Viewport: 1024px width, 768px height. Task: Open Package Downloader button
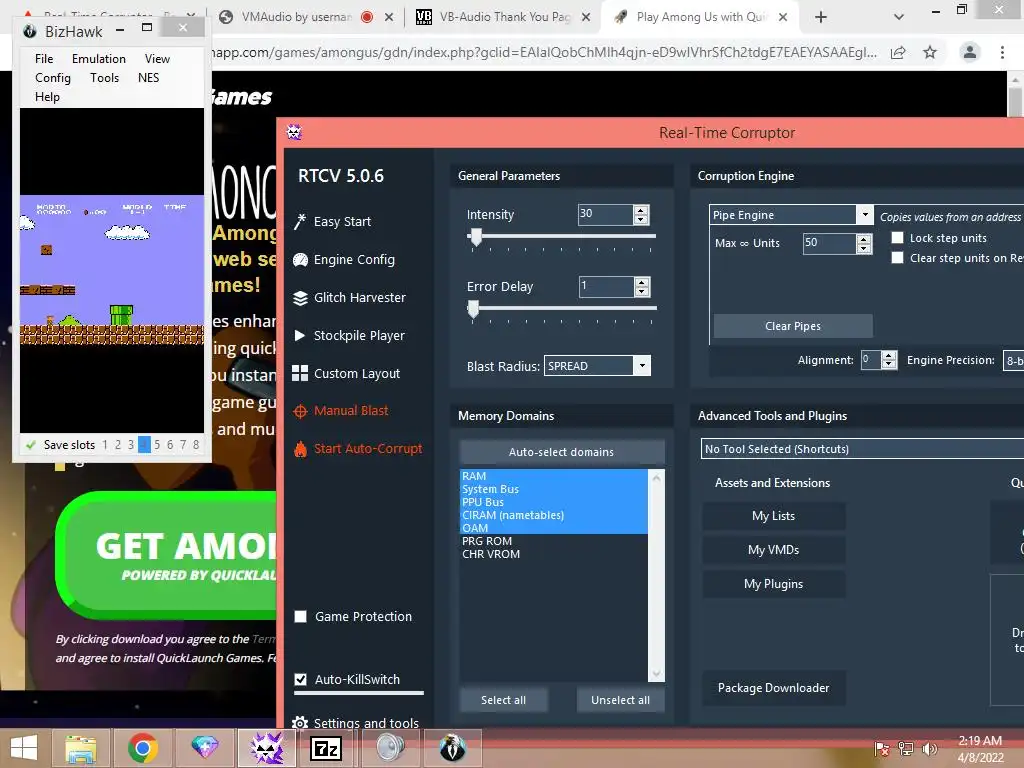[x=774, y=688]
